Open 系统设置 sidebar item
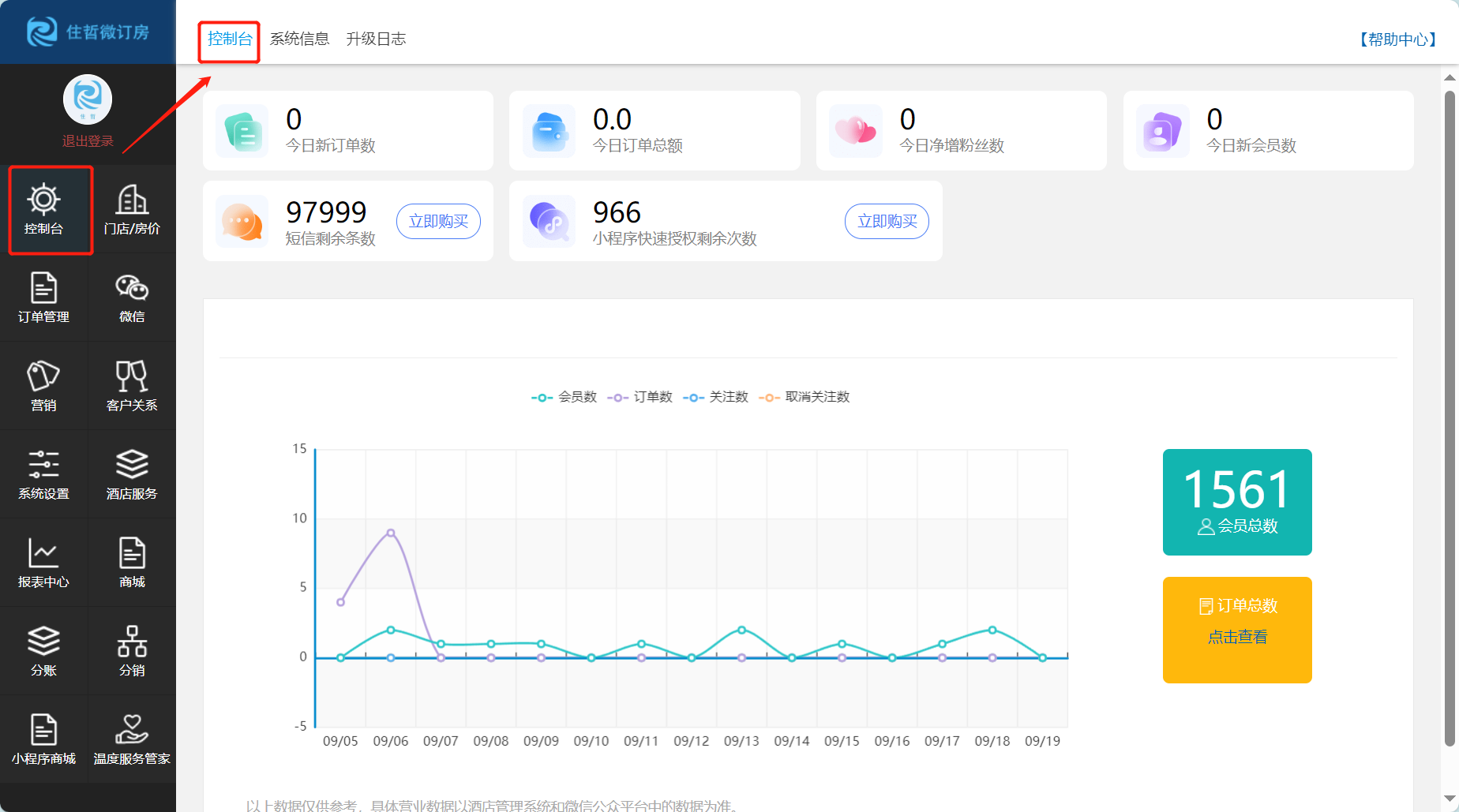 pyautogui.click(x=43, y=474)
